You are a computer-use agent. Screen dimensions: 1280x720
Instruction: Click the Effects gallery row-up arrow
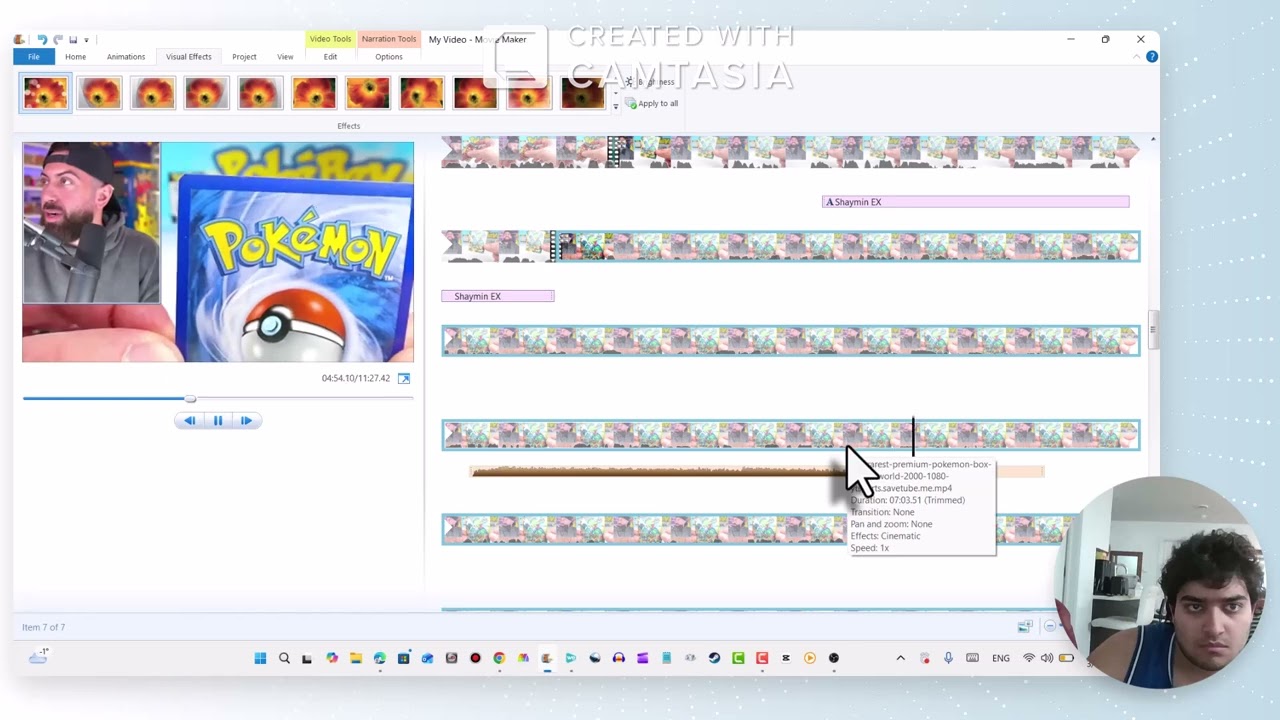coord(616,80)
